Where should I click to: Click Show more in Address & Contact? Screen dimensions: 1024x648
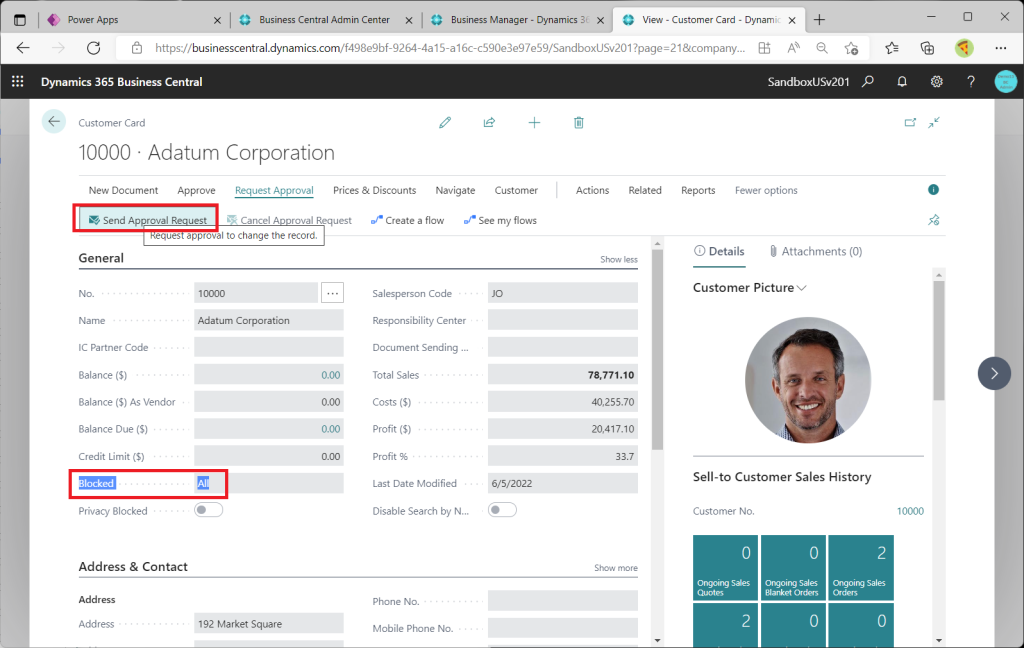[615, 568]
